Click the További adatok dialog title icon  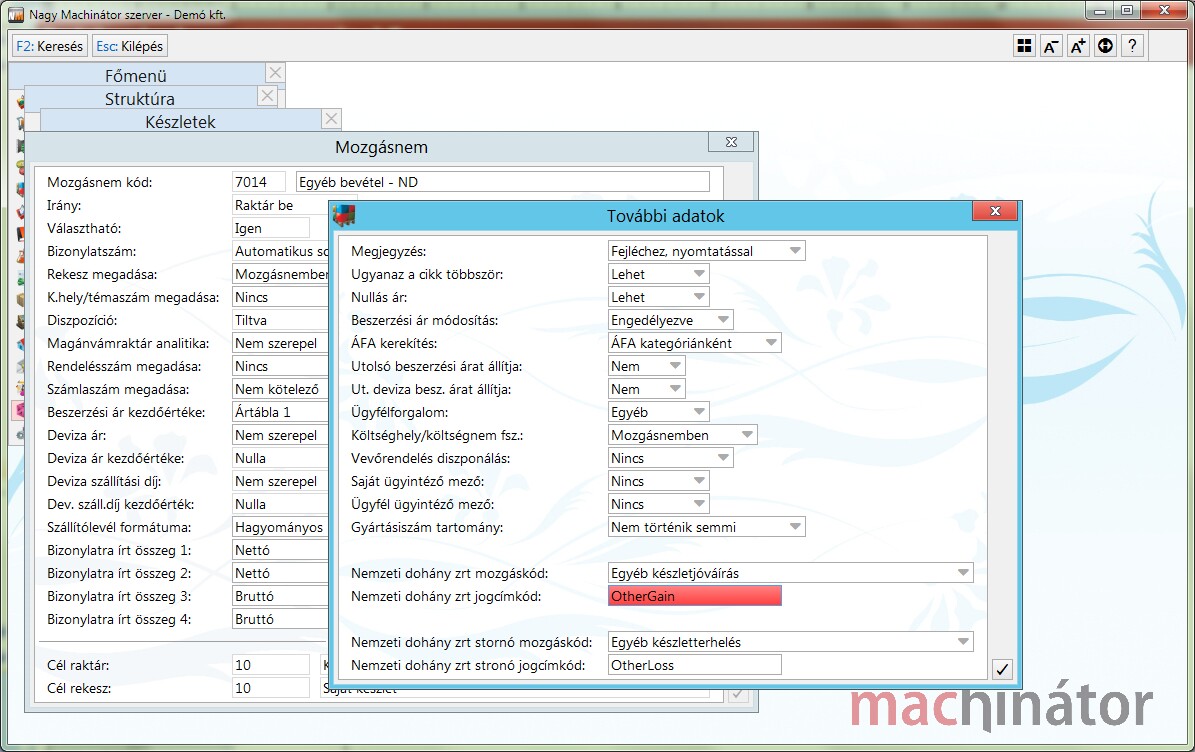point(344,216)
